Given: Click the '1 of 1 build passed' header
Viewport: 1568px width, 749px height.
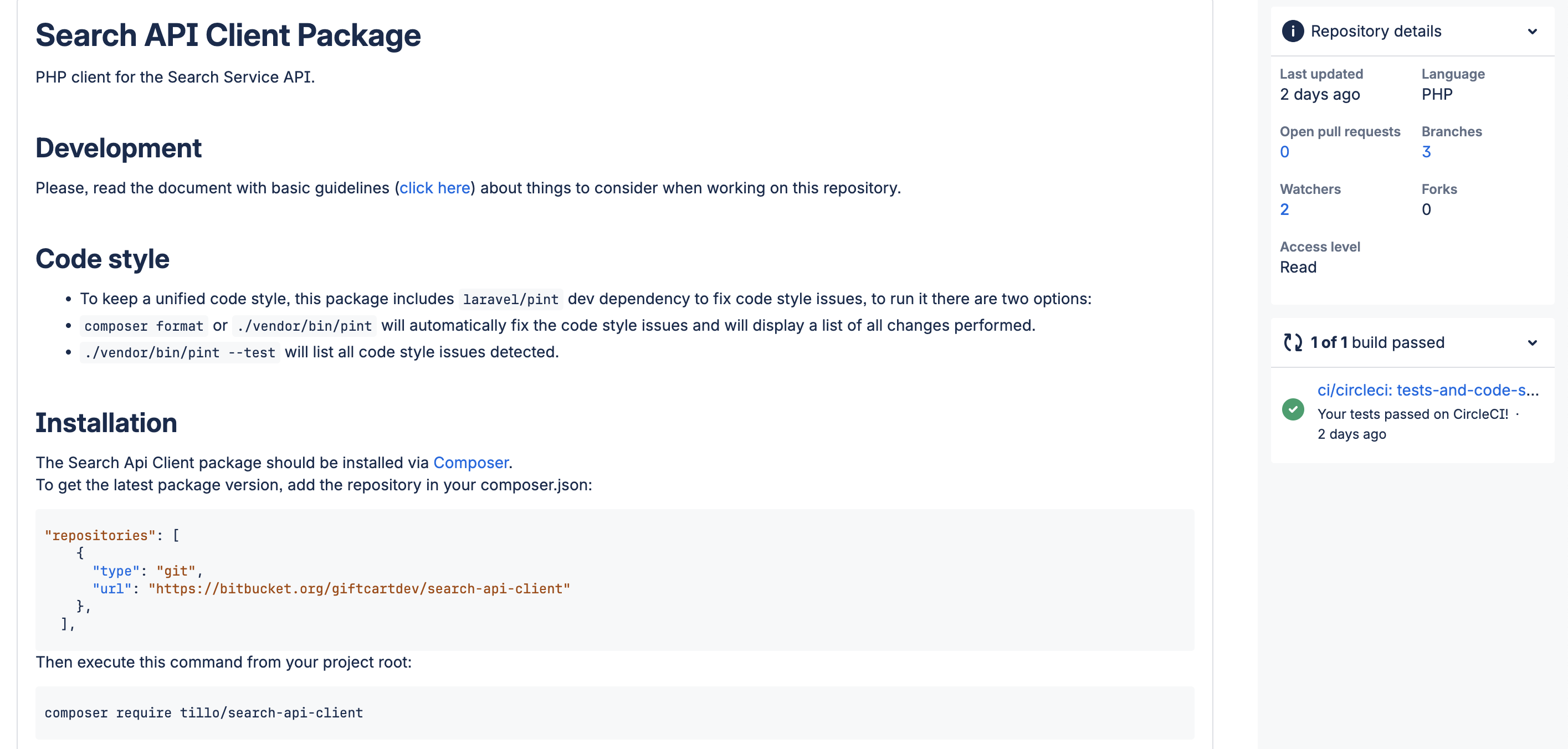Looking at the screenshot, I should point(1377,343).
